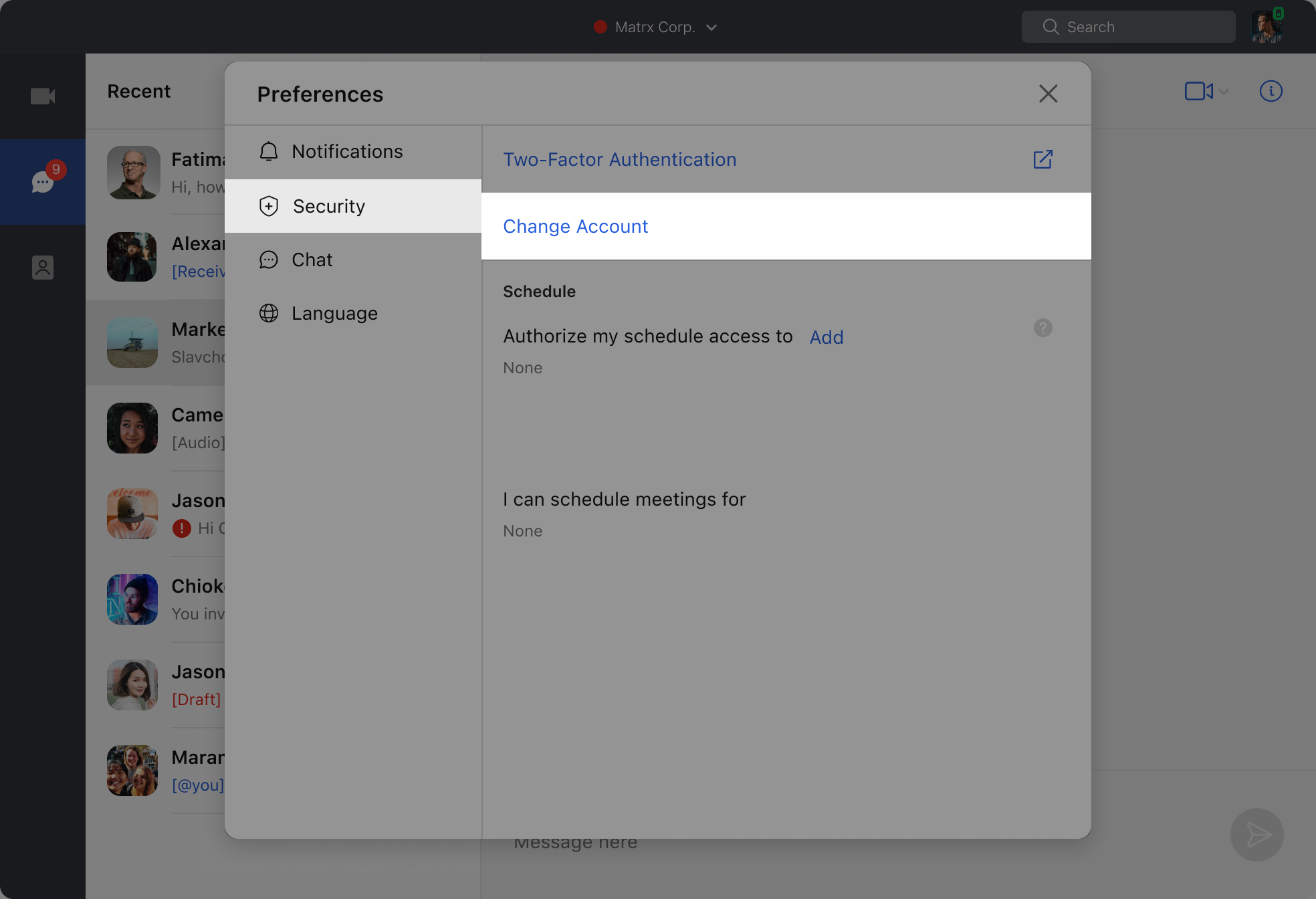
Task: Start video call camera icon
Action: (x=1198, y=91)
